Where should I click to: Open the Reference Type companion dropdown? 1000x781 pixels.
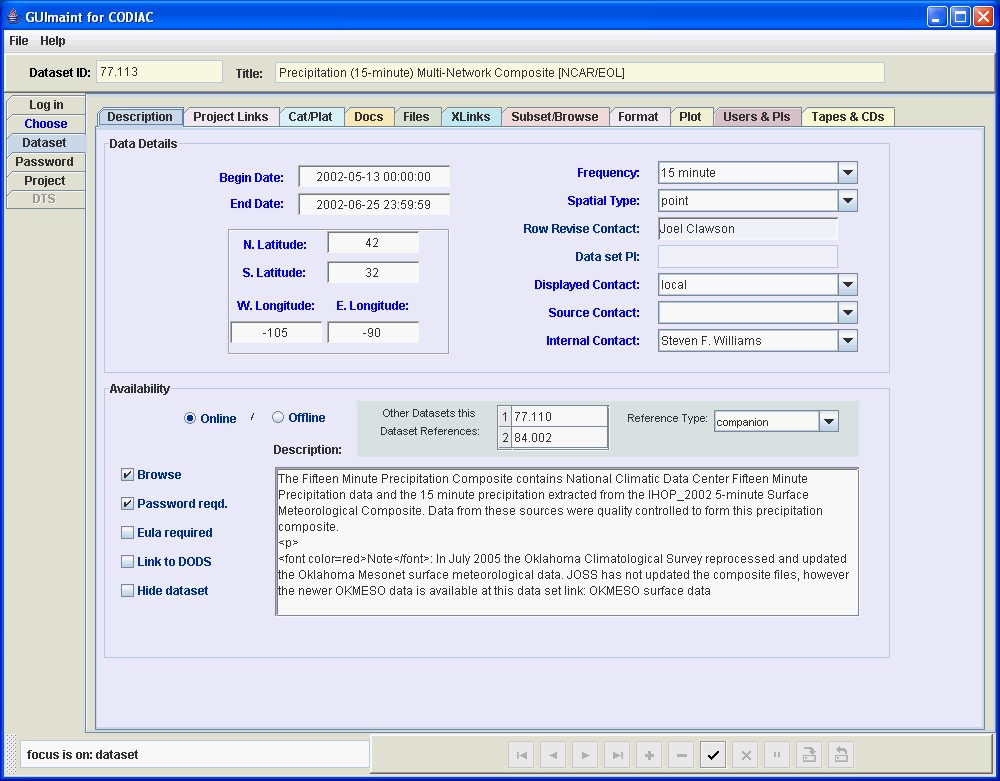point(828,422)
